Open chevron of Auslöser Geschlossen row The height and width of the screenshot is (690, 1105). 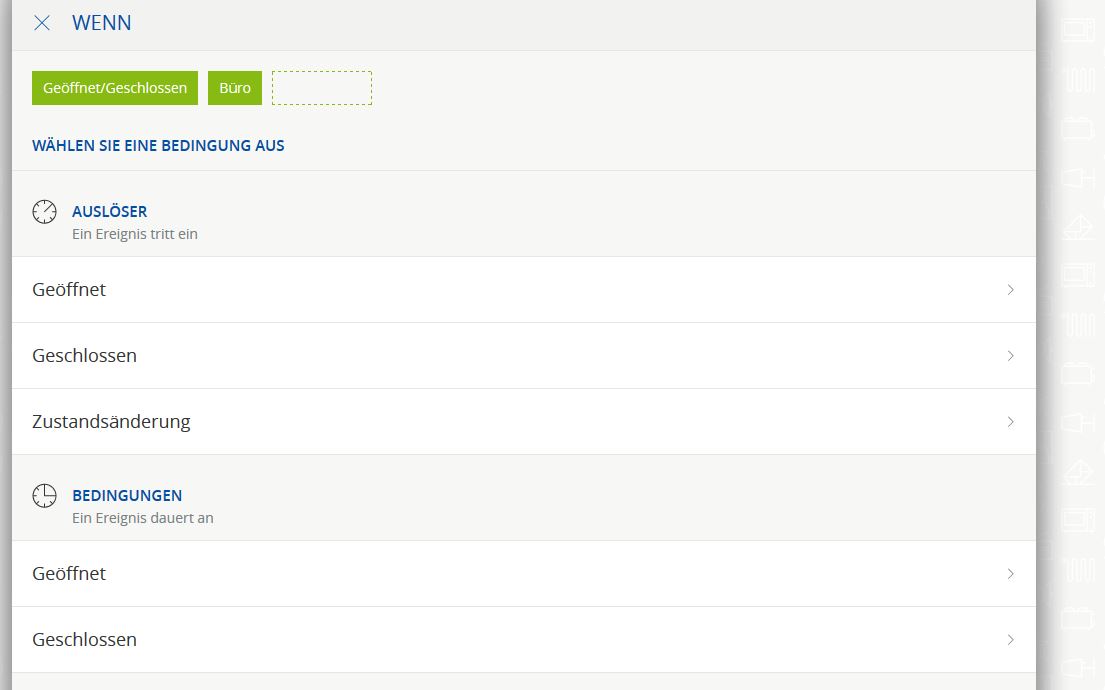tap(1011, 356)
